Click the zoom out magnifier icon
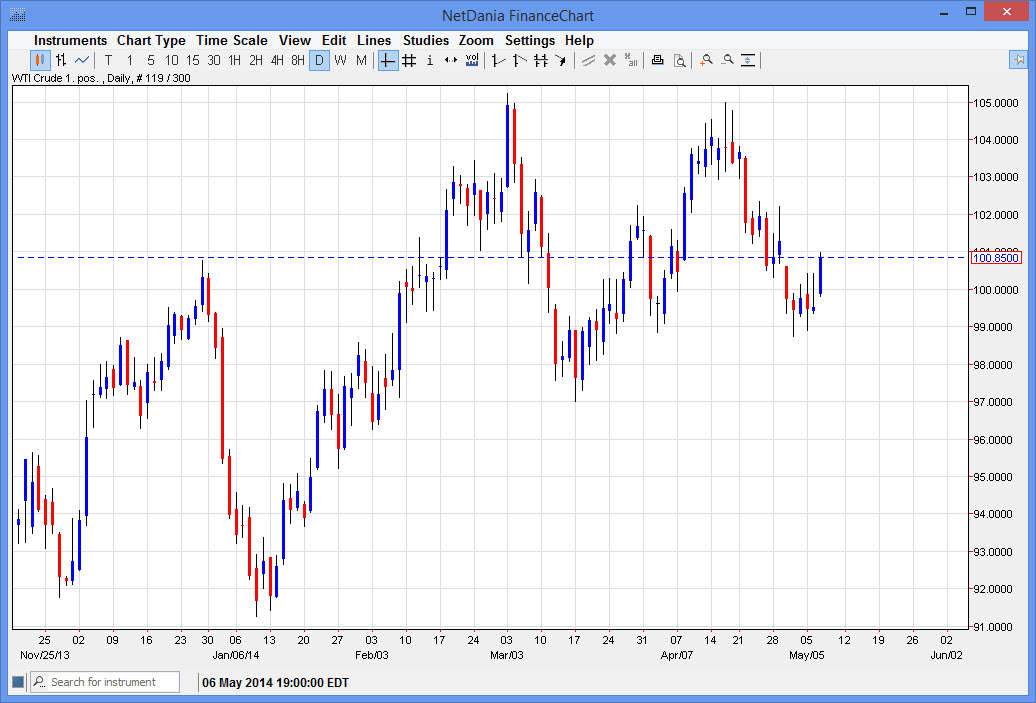This screenshot has width=1036, height=703. pos(728,60)
